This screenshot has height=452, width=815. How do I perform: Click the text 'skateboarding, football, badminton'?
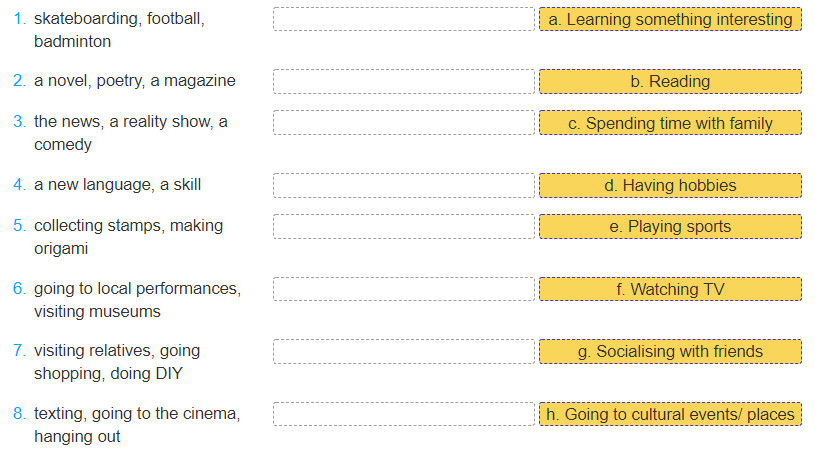pyautogui.click(x=120, y=30)
